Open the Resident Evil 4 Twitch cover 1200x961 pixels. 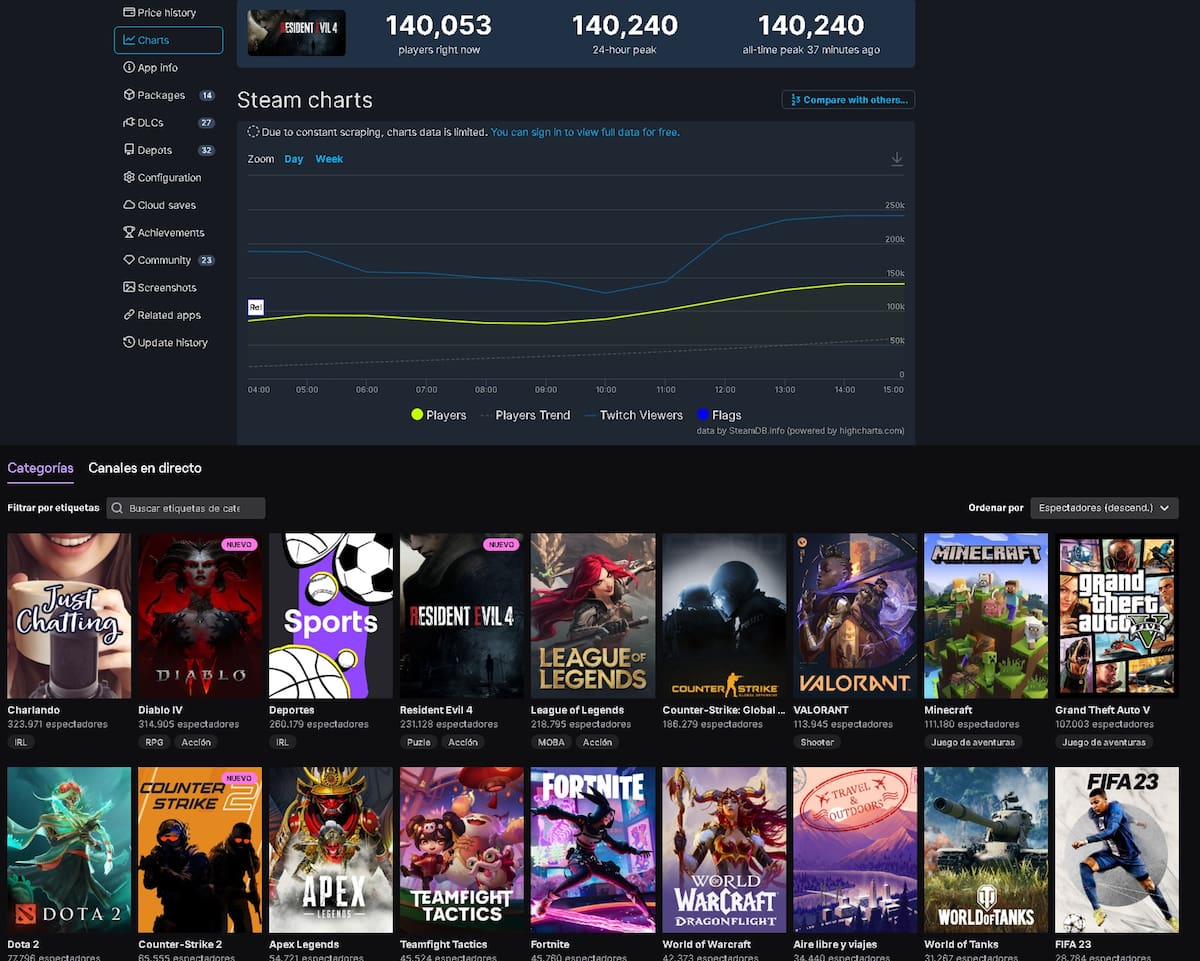(x=462, y=615)
